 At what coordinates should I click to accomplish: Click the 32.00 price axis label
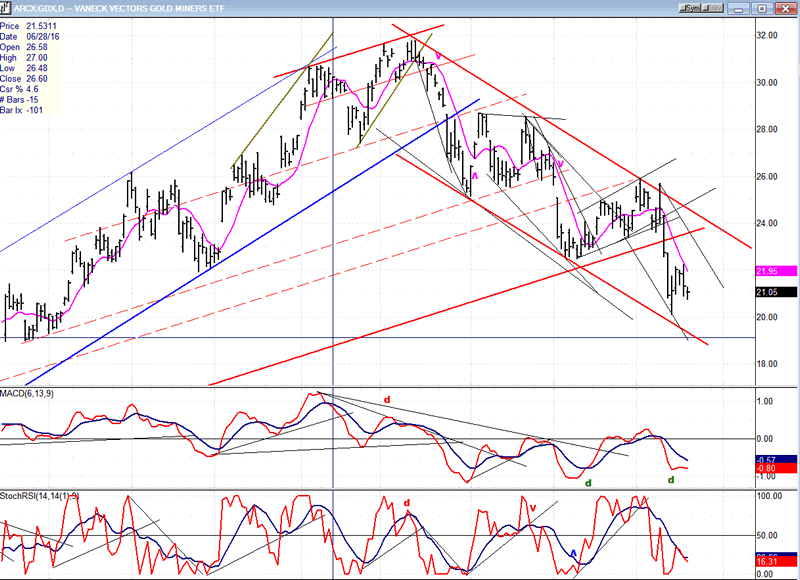pyautogui.click(x=767, y=35)
